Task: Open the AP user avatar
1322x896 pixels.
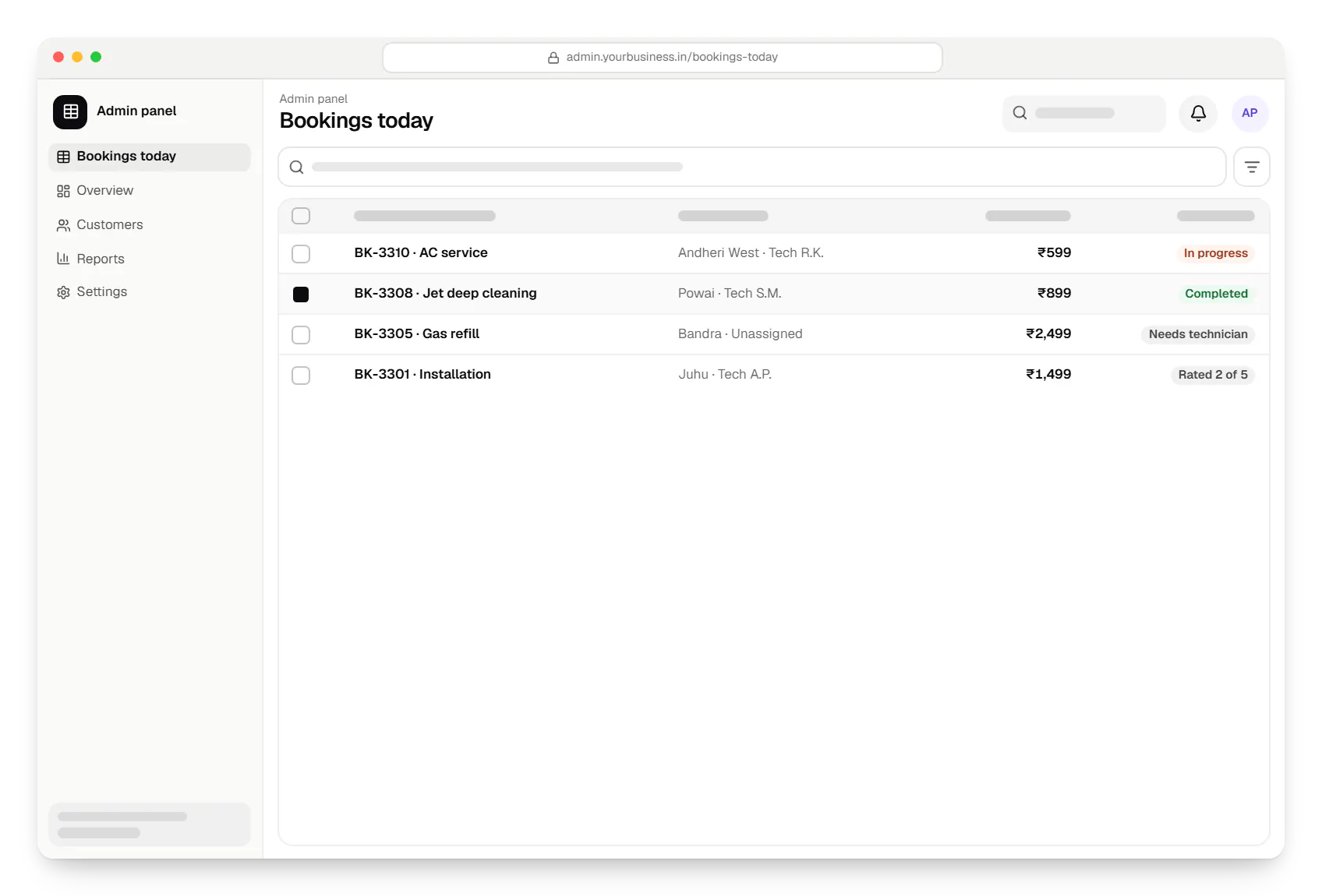Action: tap(1250, 113)
